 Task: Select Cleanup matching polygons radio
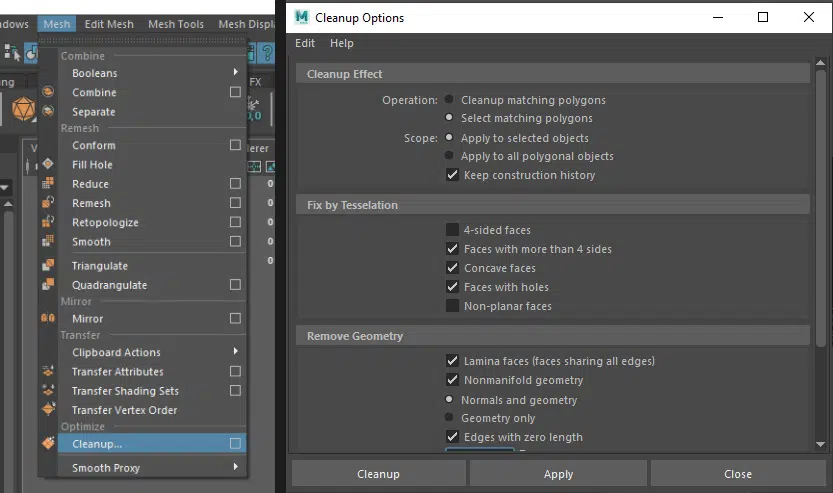[x=449, y=99]
